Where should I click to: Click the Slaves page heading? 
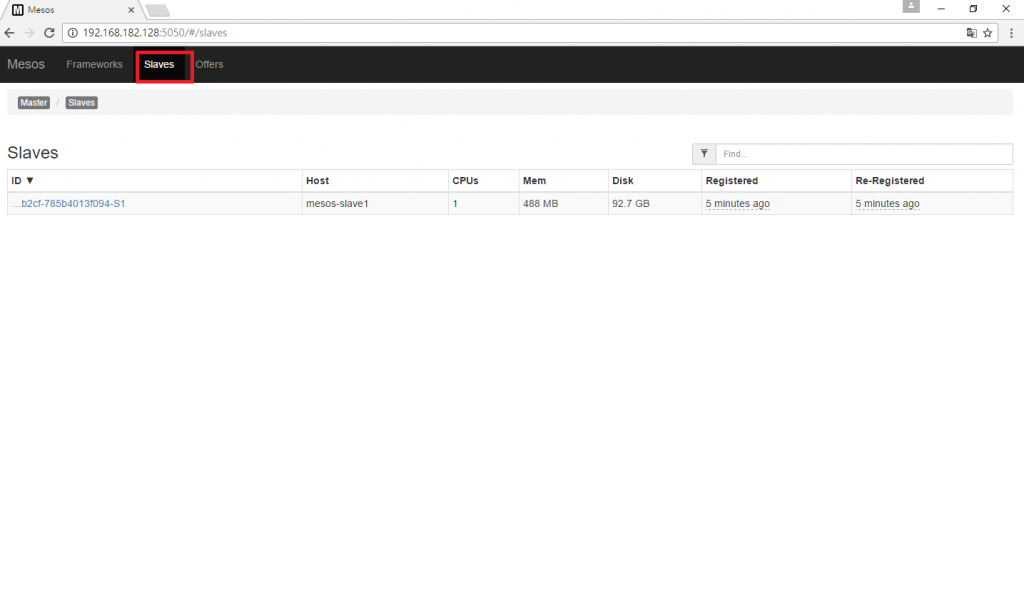click(x=33, y=153)
